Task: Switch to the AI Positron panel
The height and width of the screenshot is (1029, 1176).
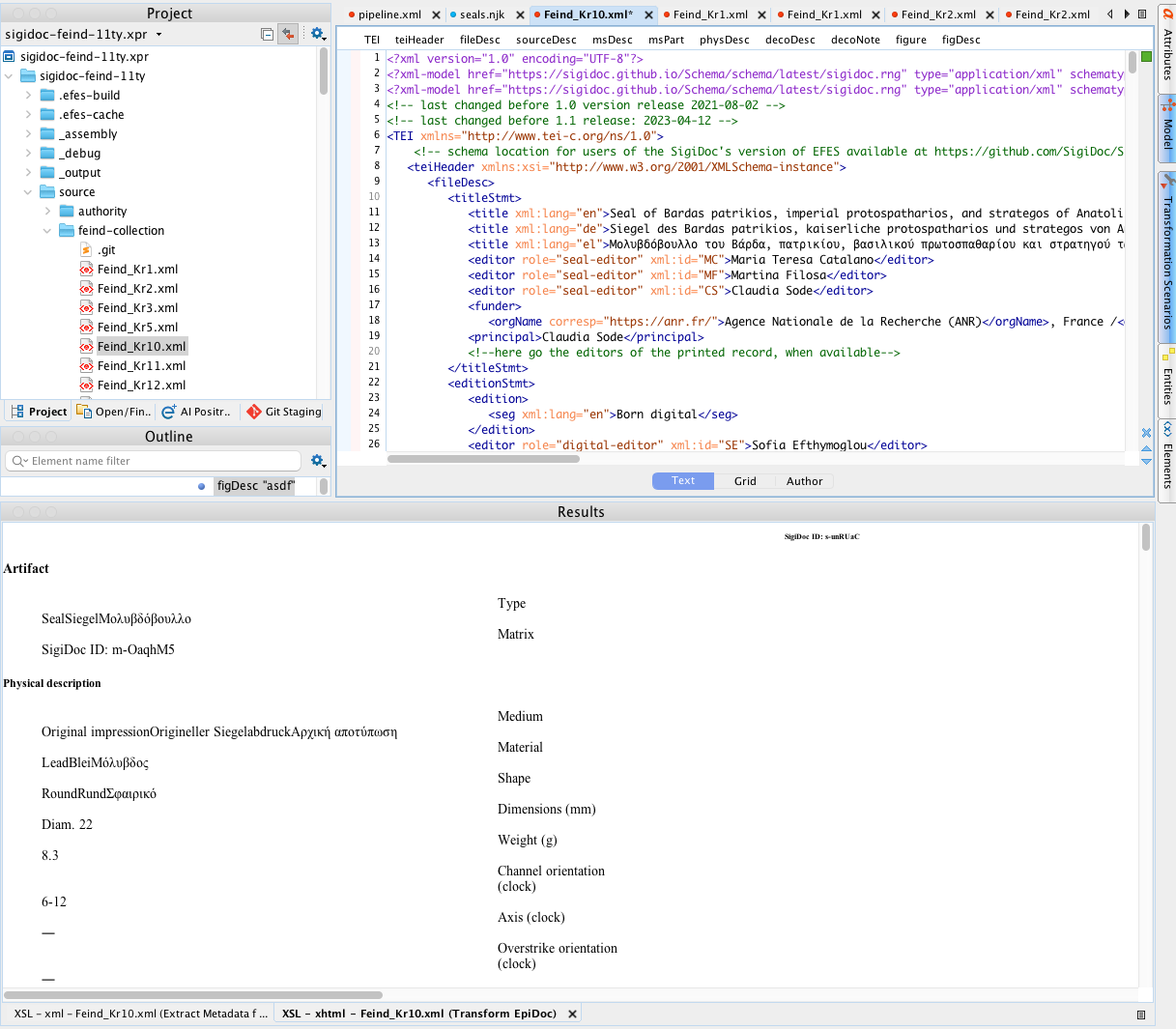Action: pos(197,412)
